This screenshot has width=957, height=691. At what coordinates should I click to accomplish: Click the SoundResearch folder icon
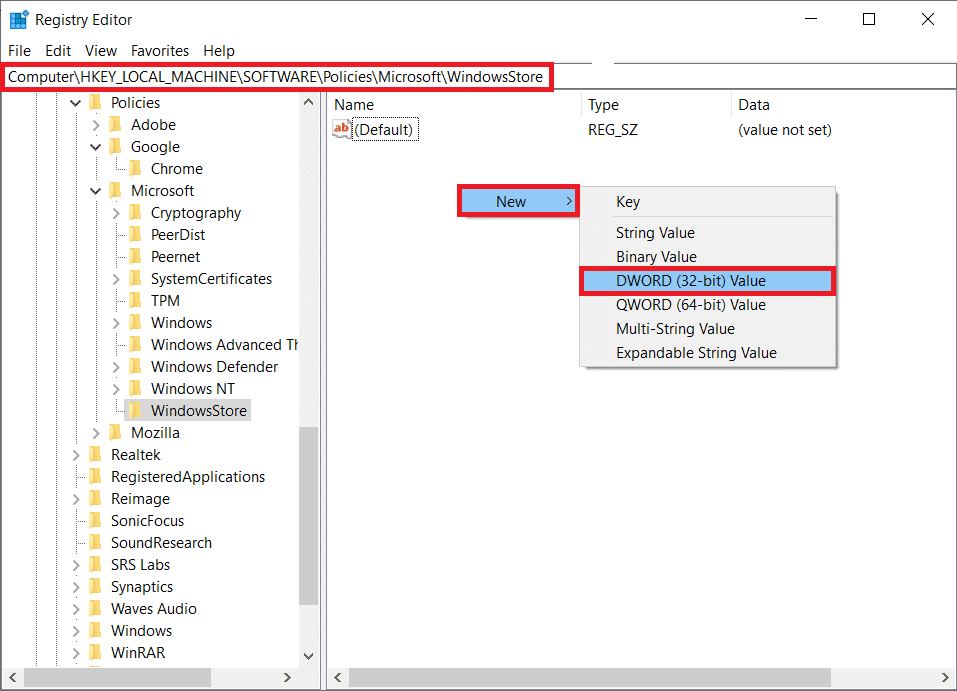(95, 542)
